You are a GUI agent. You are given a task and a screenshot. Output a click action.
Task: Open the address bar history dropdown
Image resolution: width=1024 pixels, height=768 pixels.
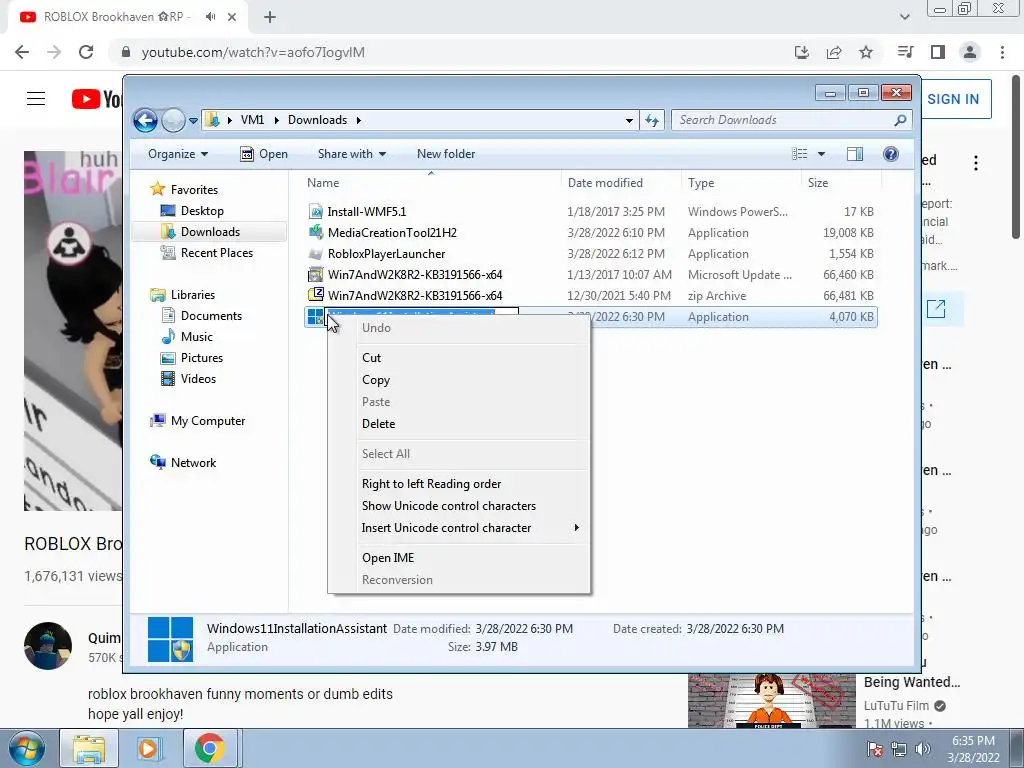point(629,120)
